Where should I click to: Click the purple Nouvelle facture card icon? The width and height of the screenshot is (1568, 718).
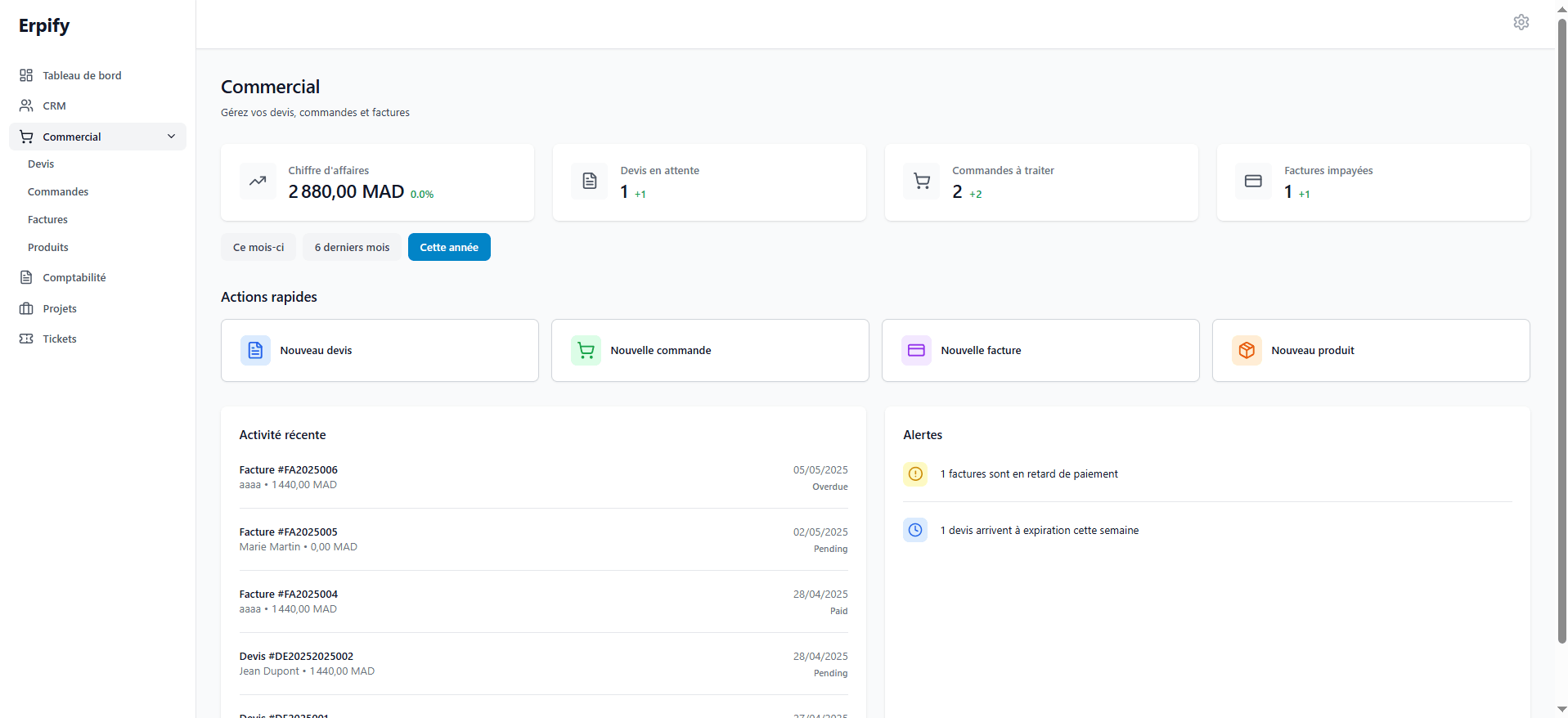tap(916, 350)
